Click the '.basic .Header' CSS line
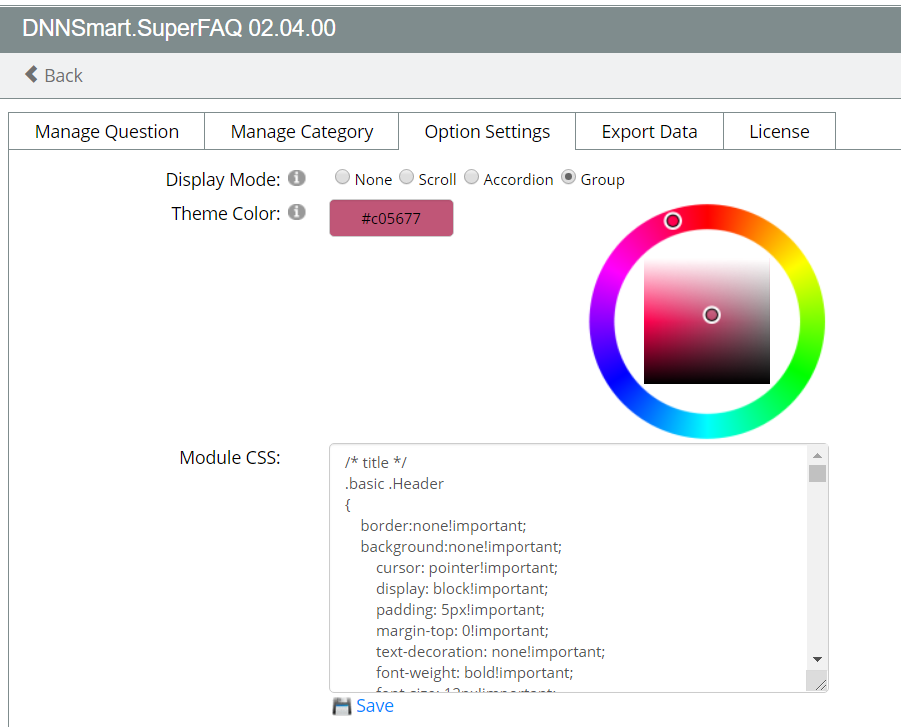Image resolution: width=901 pixels, height=727 pixels. click(394, 484)
